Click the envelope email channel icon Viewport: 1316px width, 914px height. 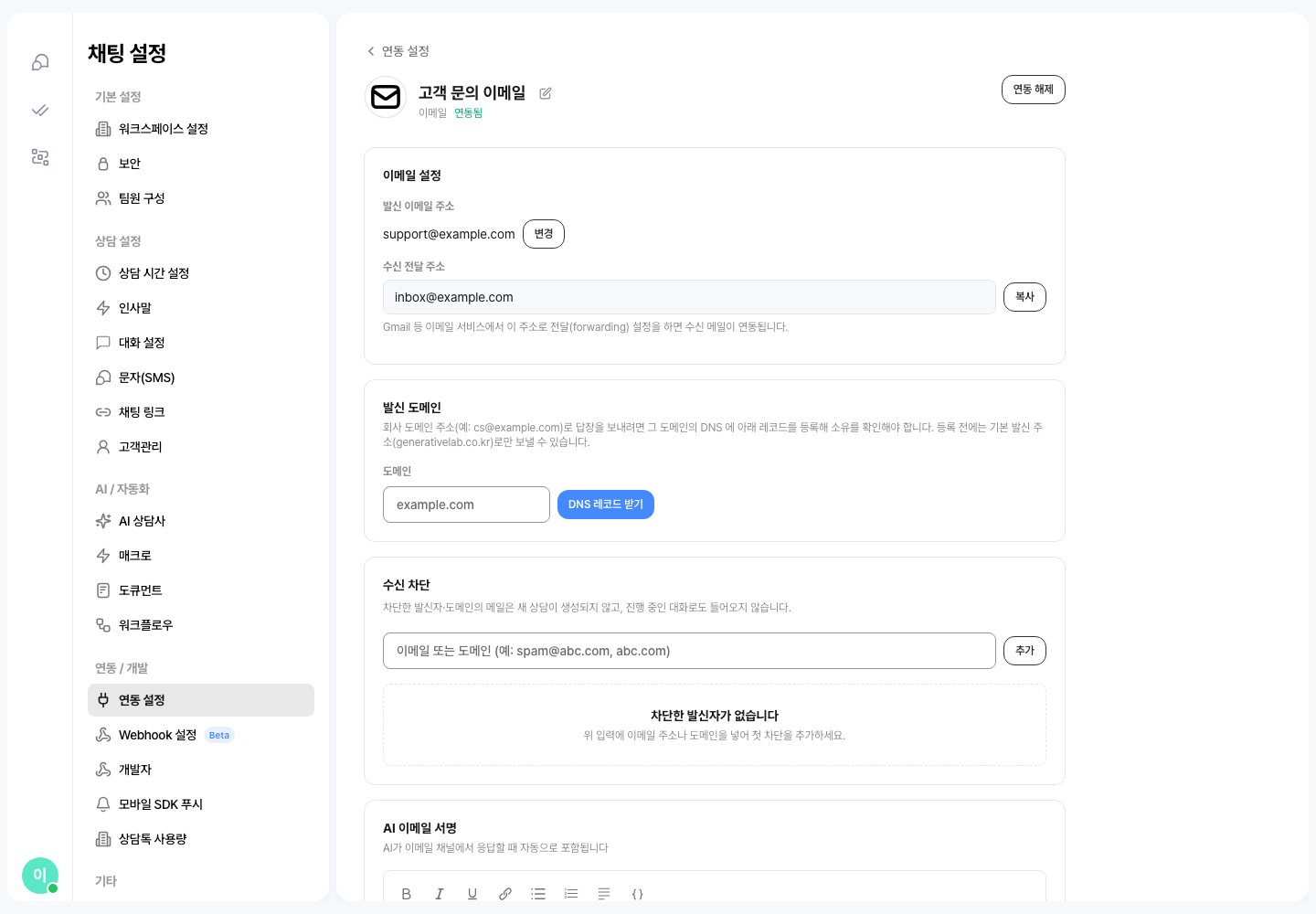(x=386, y=97)
